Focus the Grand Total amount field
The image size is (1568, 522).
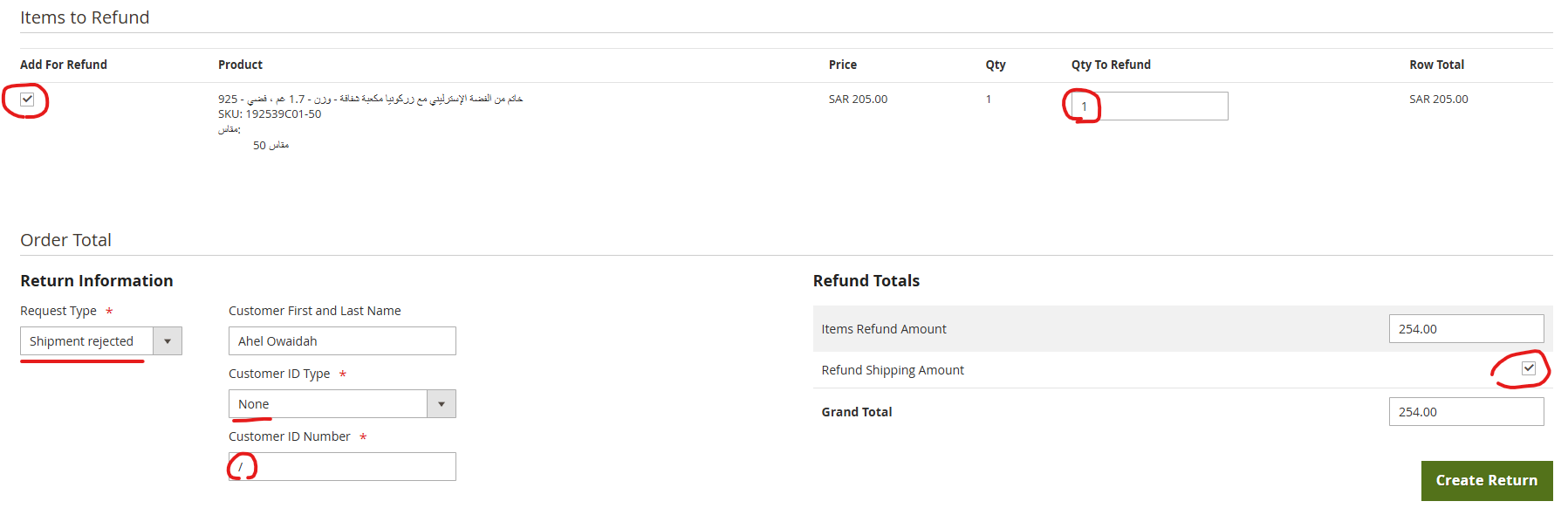1465,412
